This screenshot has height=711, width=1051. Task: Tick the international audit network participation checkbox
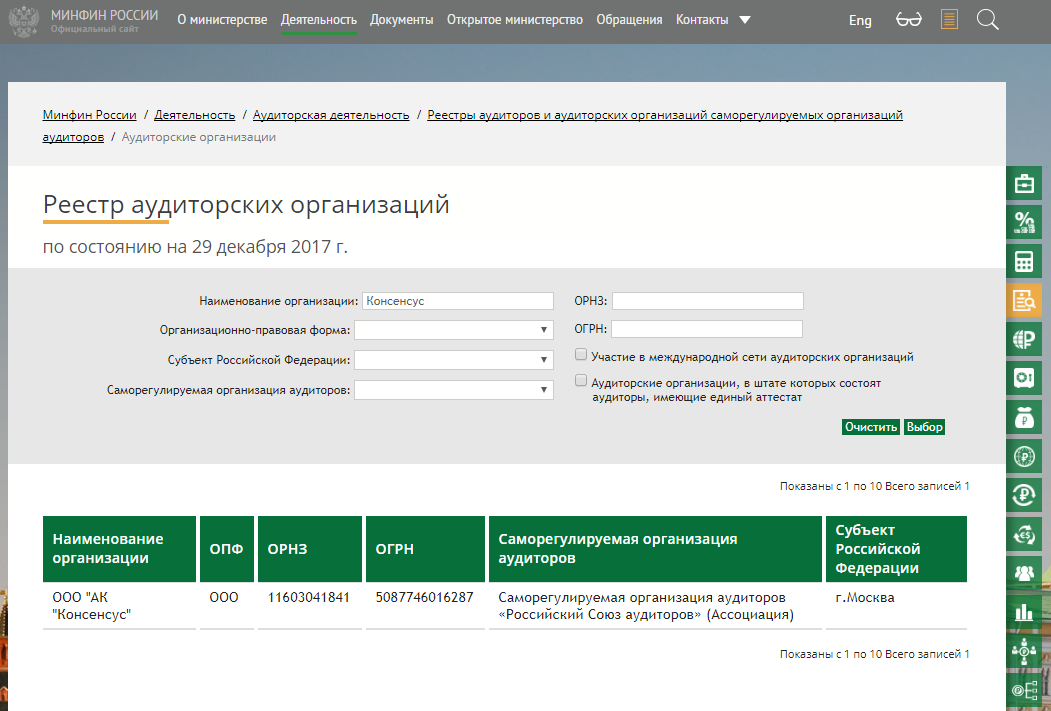pos(581,354)
